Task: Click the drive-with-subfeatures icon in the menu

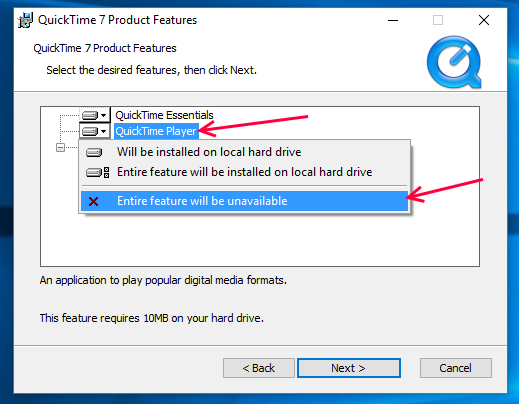Action: (x=97, y=172)
